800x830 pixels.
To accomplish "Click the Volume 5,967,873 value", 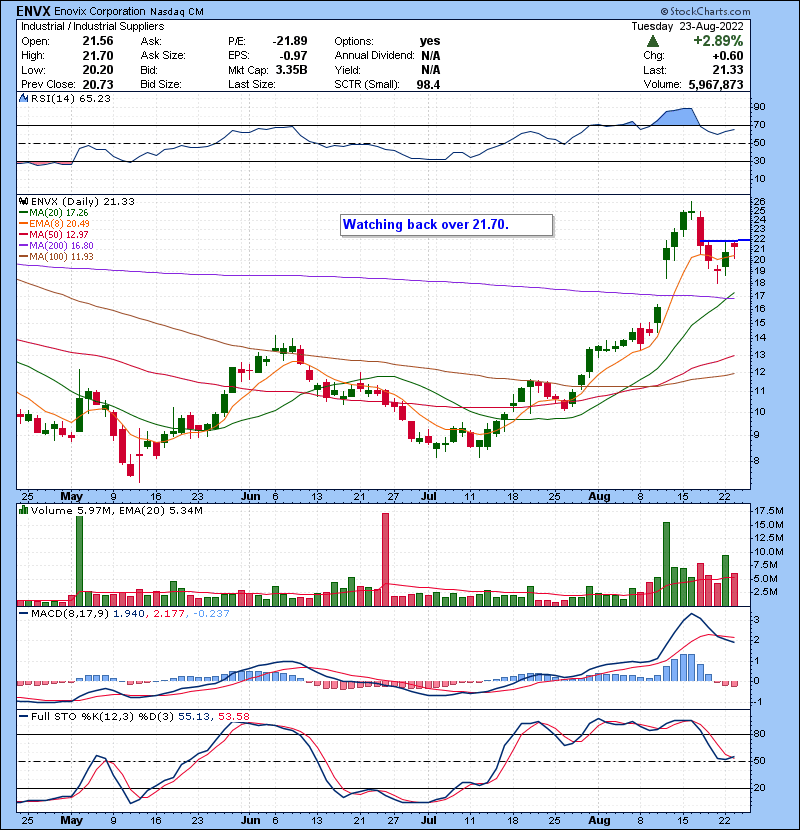I will 715,85.
